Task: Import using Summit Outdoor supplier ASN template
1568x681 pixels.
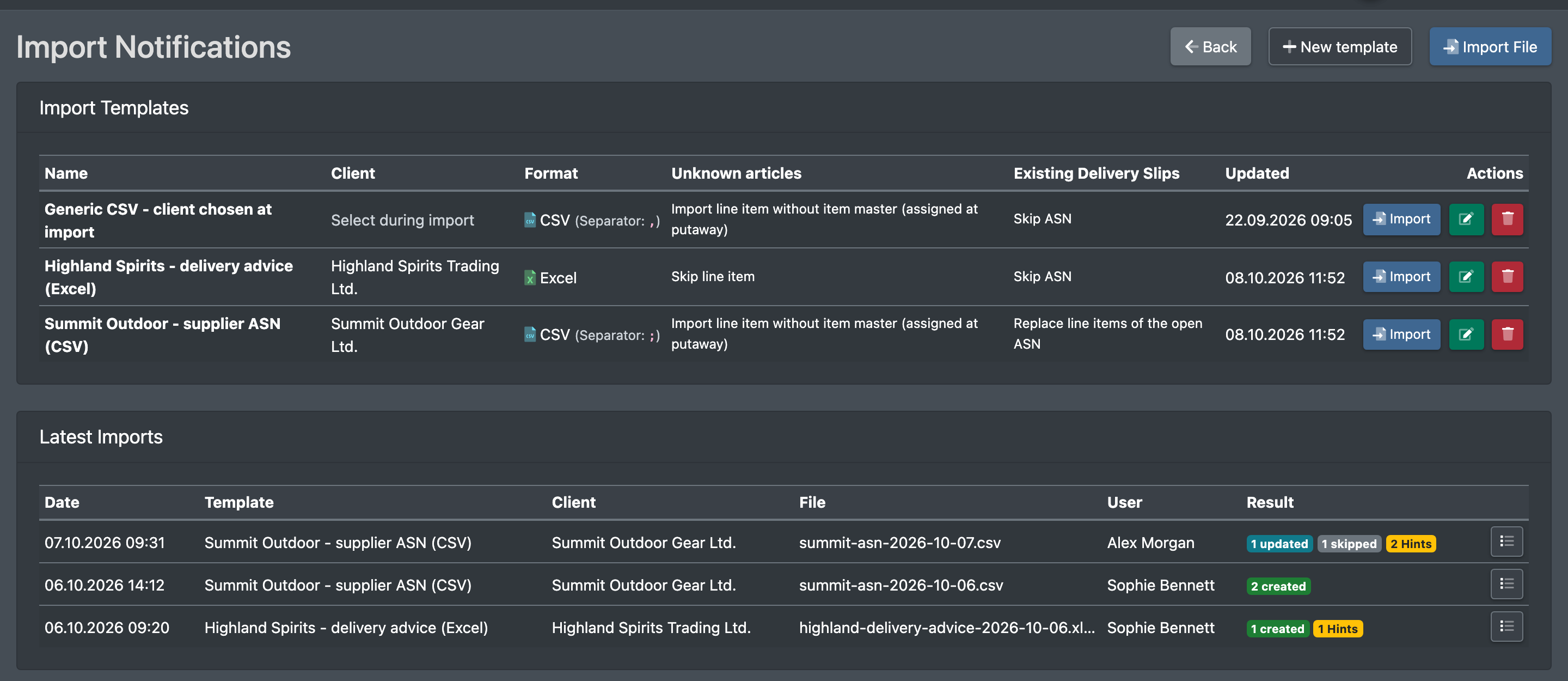Action: (x=1401, y=335)
